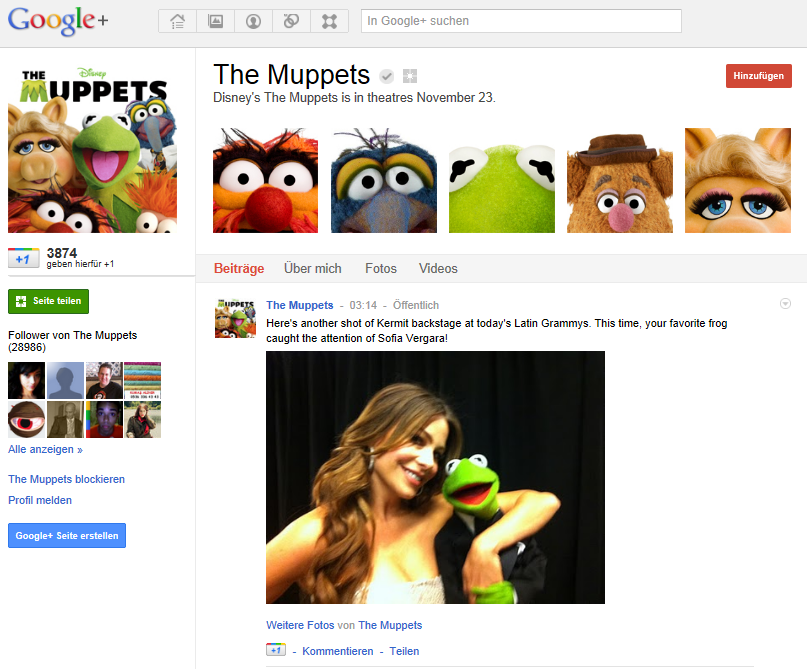Open the post options dropdown arrow
Screen dimensions: 807x669
785,304
